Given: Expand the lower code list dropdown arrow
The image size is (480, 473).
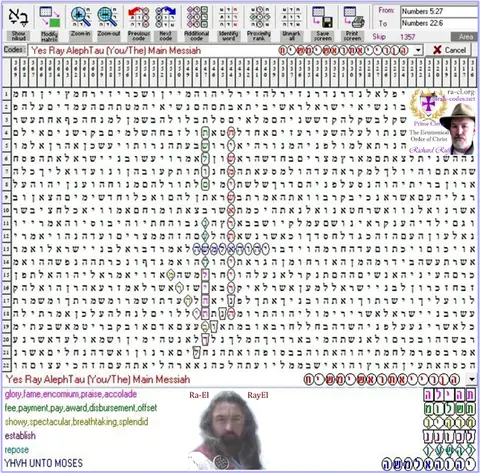Looking at the screenshot, I should (472, 379).
